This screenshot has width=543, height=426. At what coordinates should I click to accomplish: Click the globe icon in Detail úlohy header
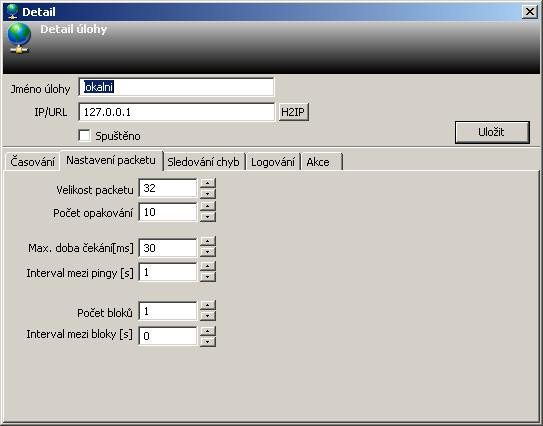pyautogui.click(x=19, y=38)
